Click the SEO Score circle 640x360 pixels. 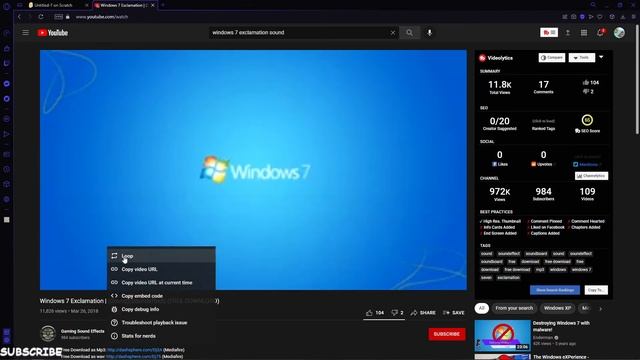point(587,120)
